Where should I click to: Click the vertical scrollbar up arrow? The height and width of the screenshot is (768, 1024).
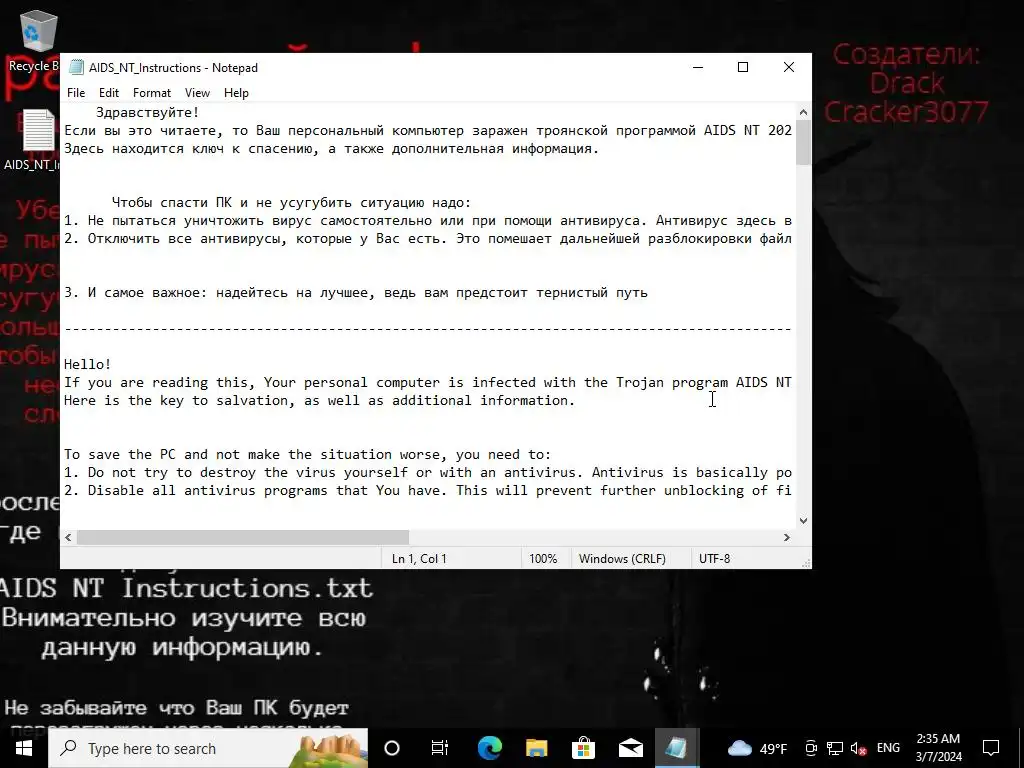click(803, 112)
